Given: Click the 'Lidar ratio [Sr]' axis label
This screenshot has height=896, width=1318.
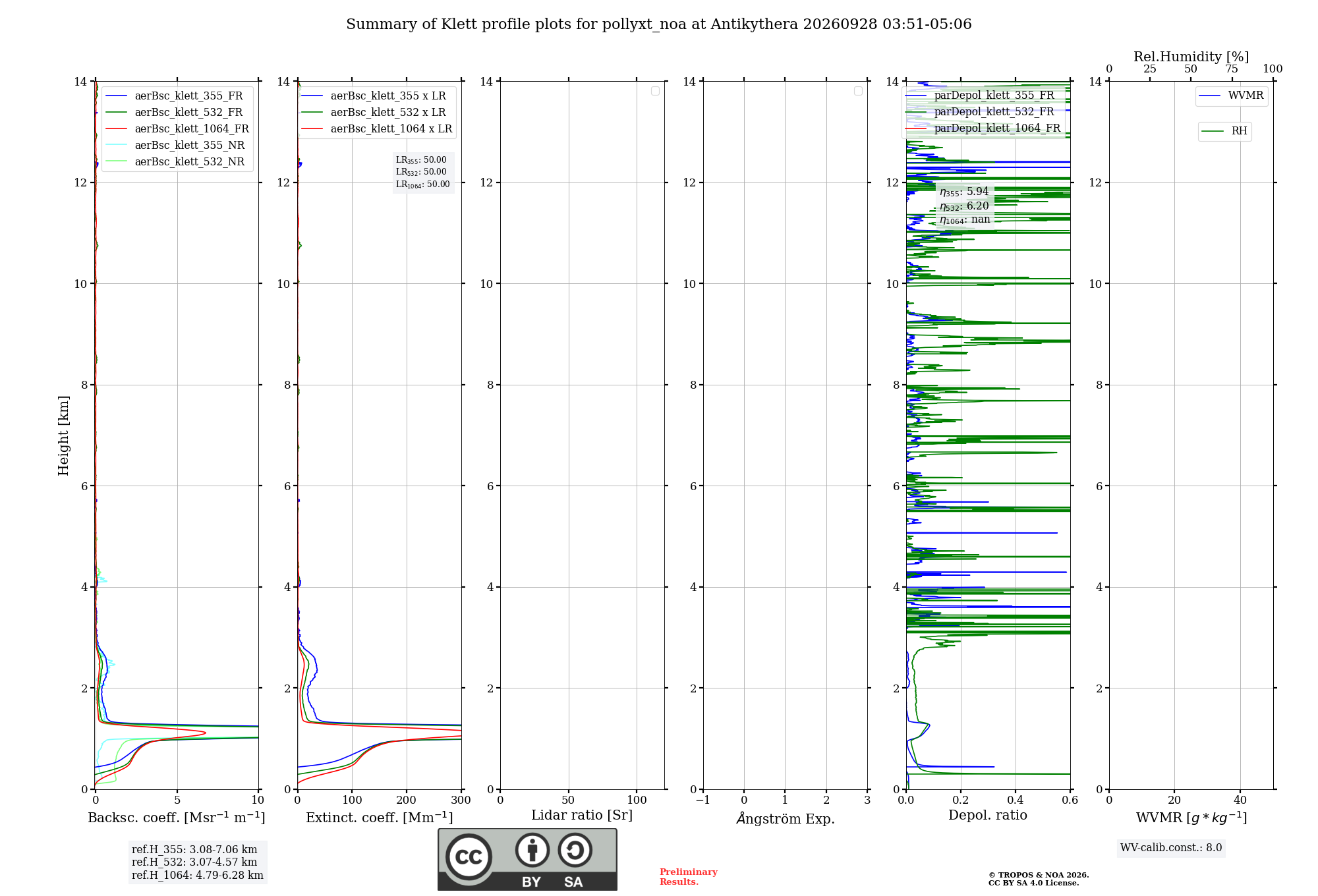Looking at the screenshot, I should 582,816.
